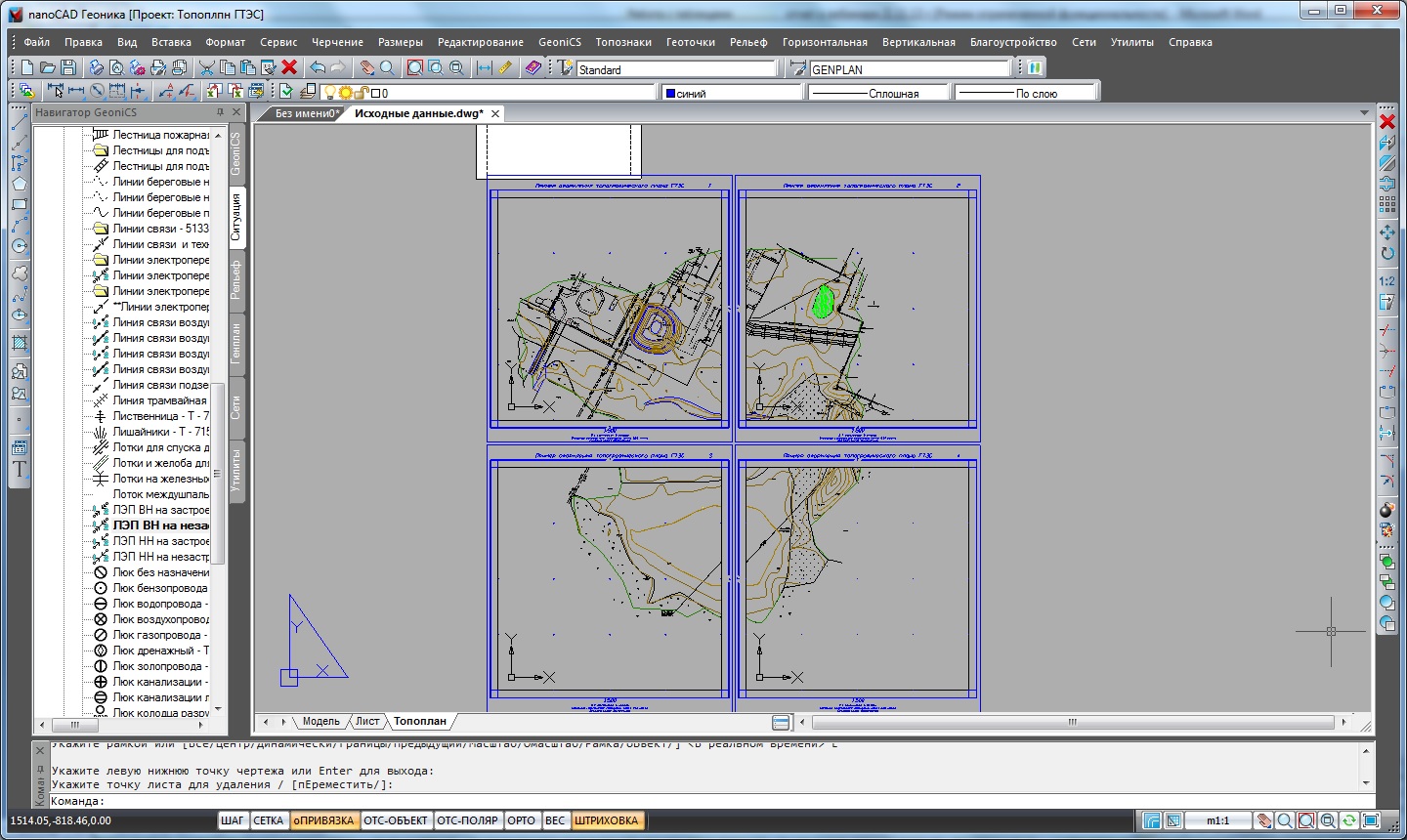
Task: Open the GeoniCS menu
Action: pyautogui.click(x=560, y=42)
